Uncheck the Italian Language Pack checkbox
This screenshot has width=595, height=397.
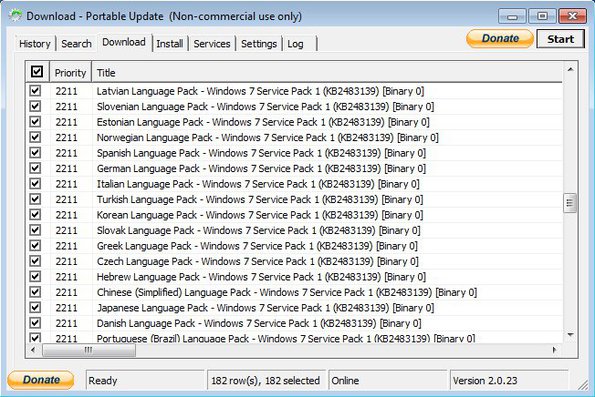(x=35, y=184)
